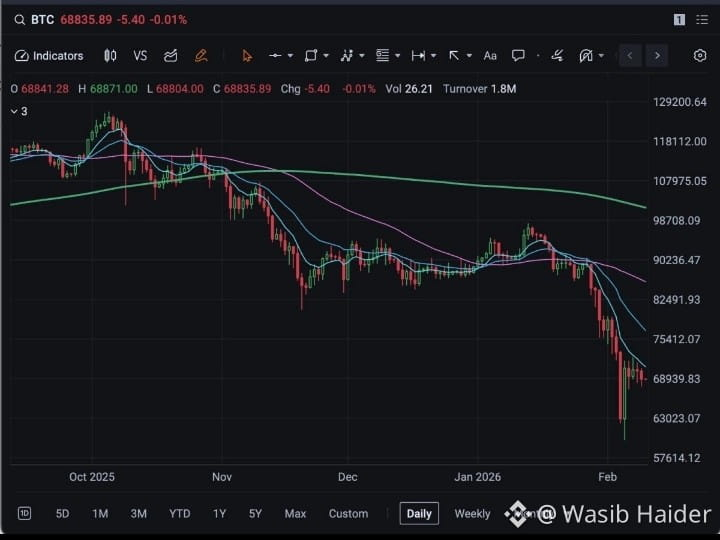Toggle the orange pencil drawing mode
The width and height of the screenshot is (720, 540).
pyautogui.click(x=201, y=56)
